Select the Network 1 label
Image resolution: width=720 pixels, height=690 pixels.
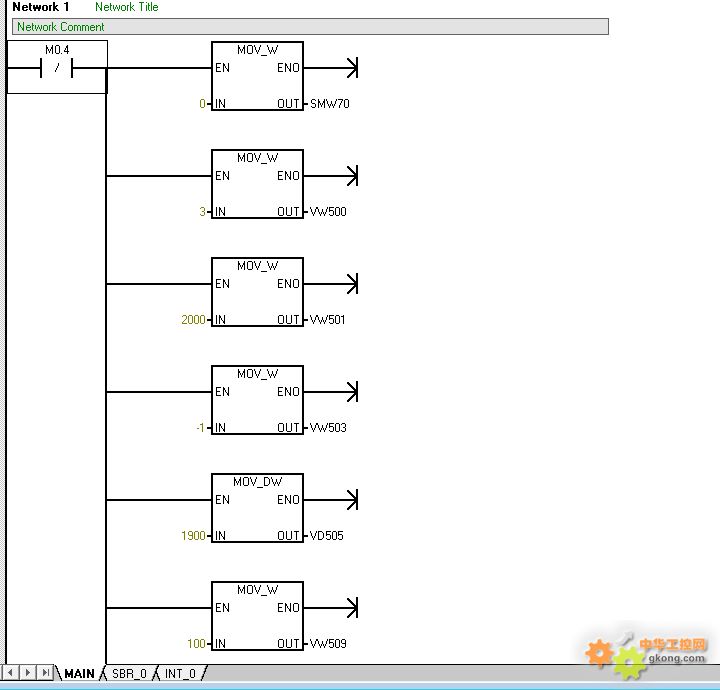[40, 7]
